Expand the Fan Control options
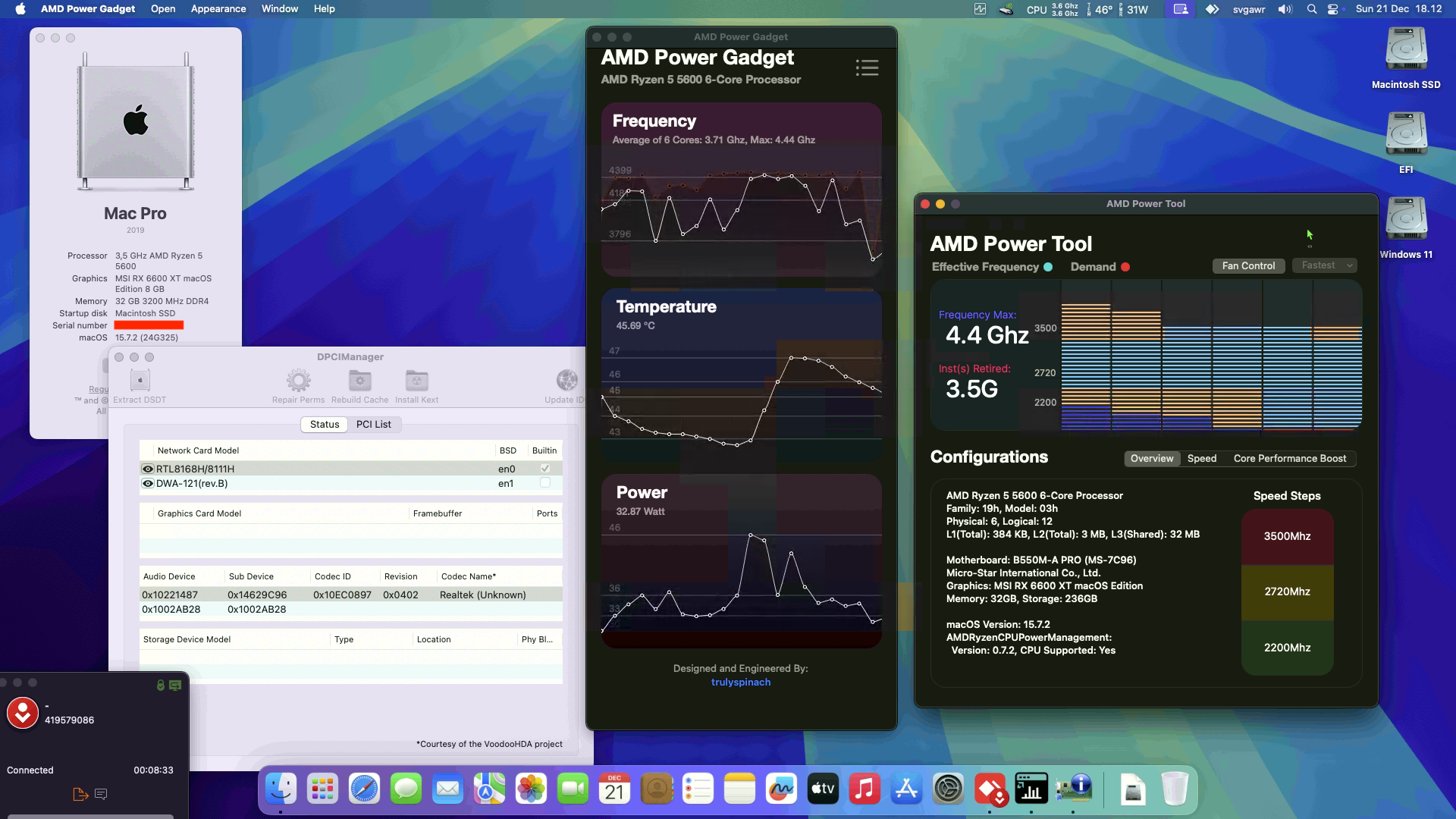The height and width of the screenshot is (819, 1456). tap(1248, 265)
